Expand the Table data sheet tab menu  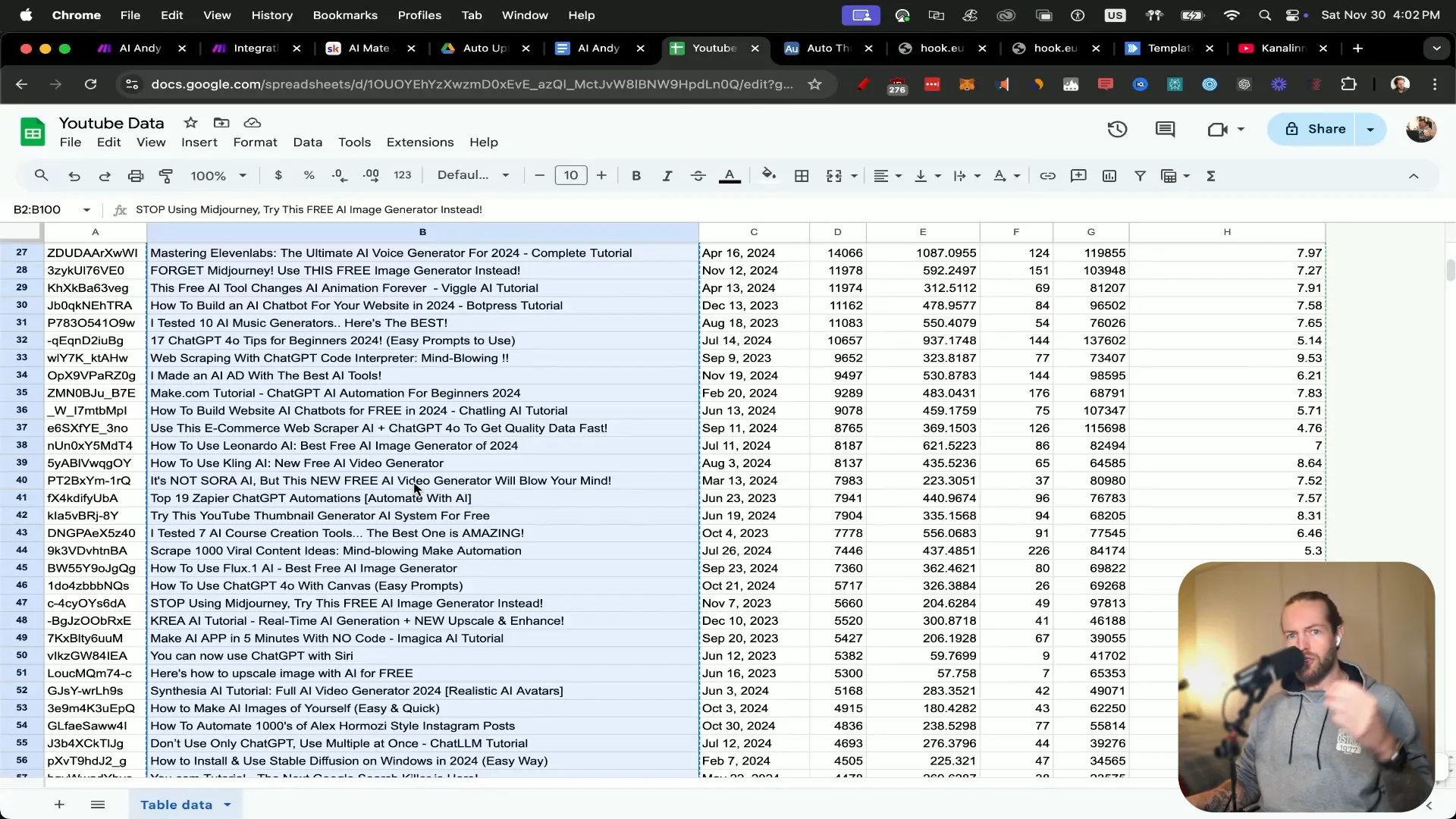tap(227, 805)
